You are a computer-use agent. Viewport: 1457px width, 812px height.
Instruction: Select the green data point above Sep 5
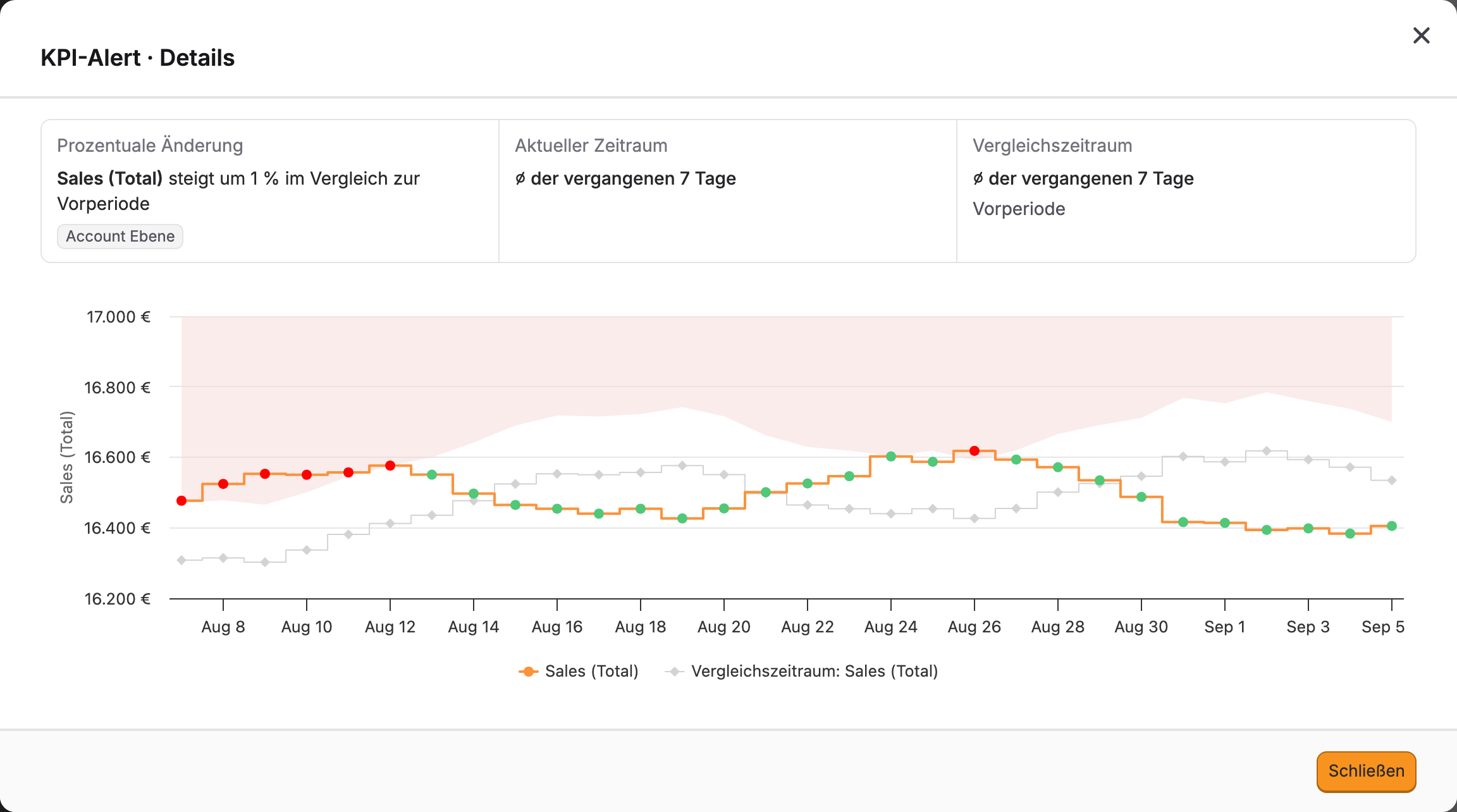1392,526
